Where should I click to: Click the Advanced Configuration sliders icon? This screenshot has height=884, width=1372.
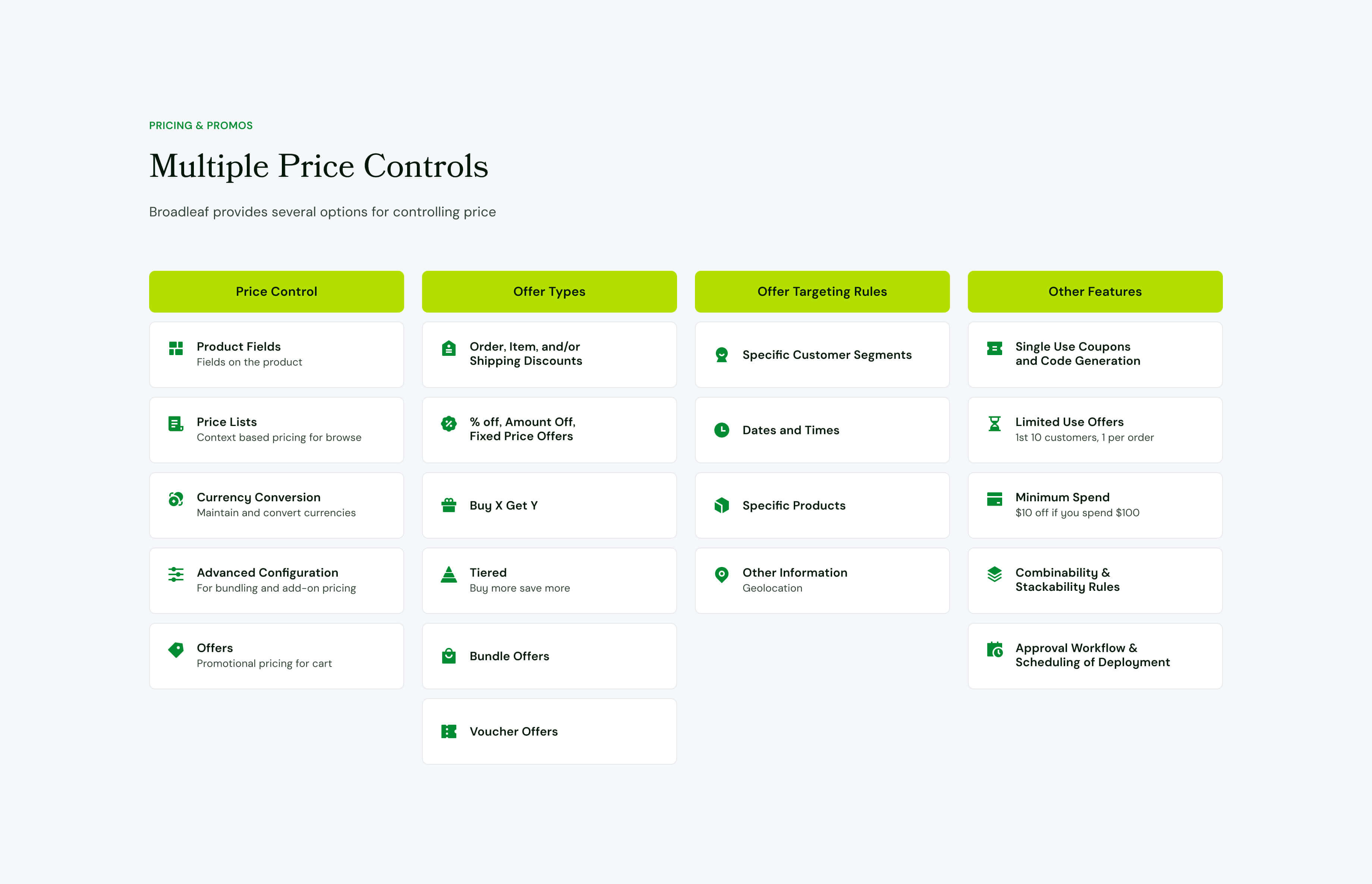pyautogui.click(x=176, y=574)
